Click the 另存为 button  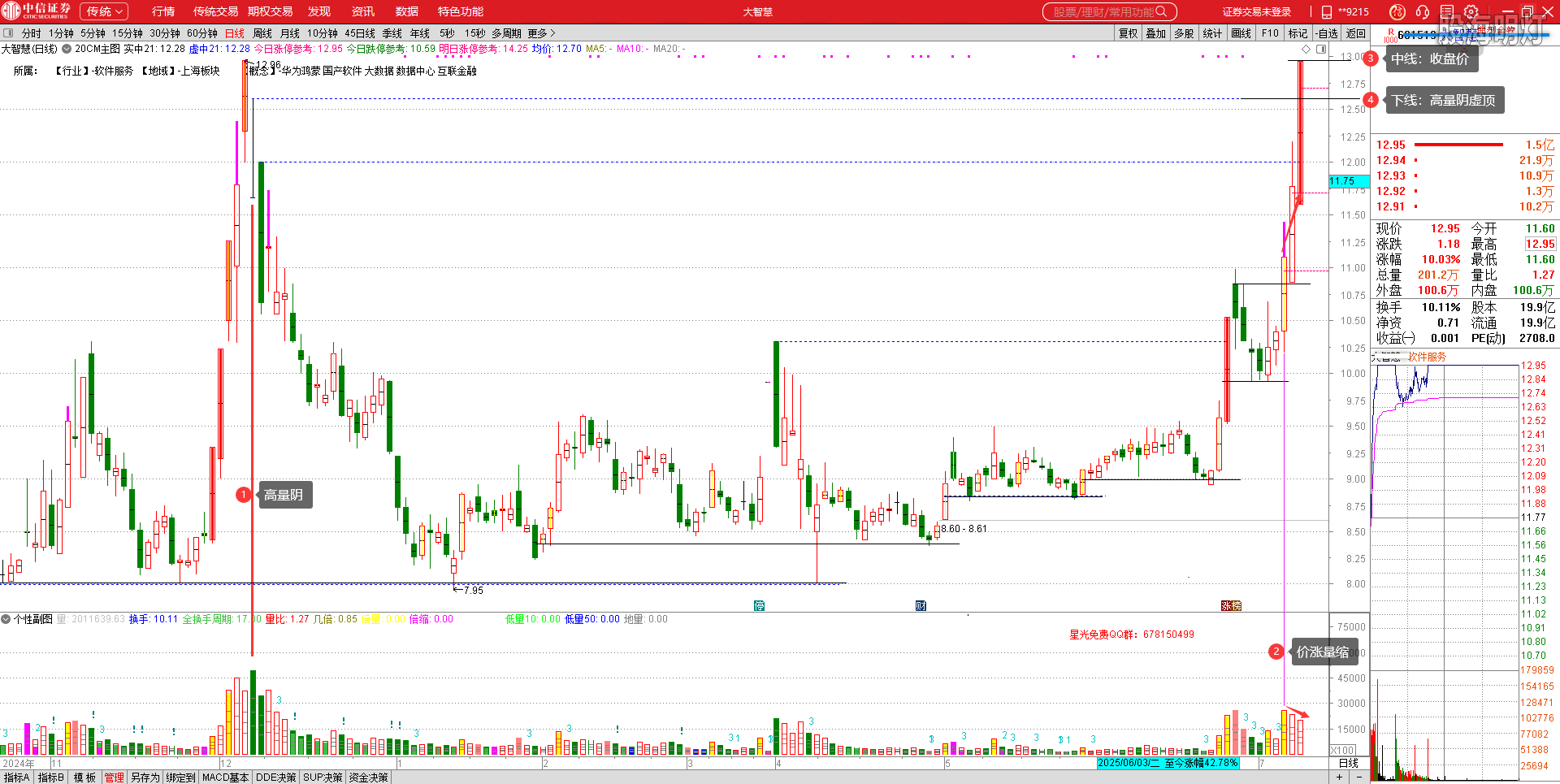[145, 778]
